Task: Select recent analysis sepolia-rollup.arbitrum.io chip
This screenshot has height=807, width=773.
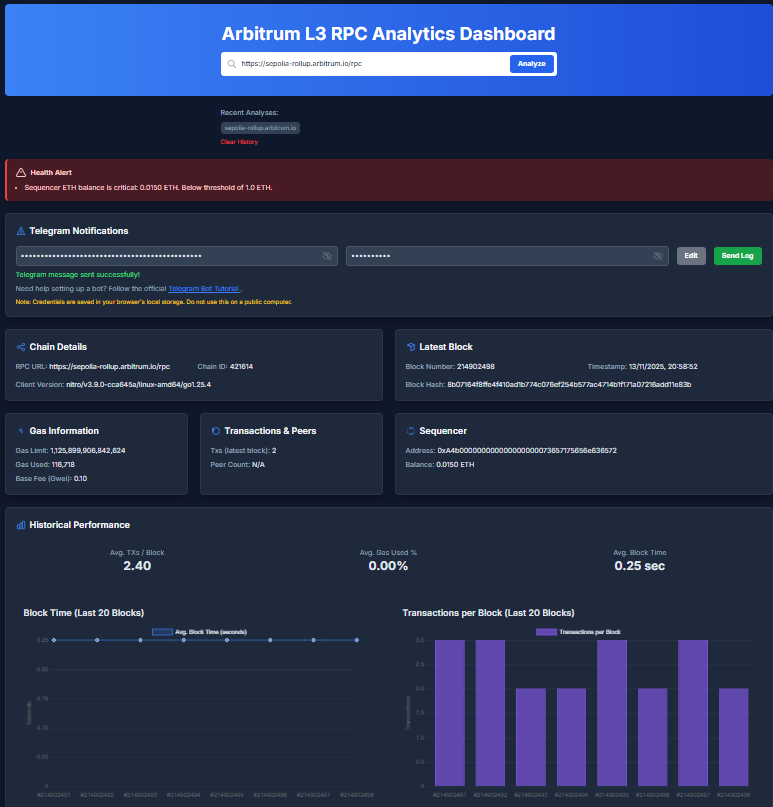Action: (260, 128)
